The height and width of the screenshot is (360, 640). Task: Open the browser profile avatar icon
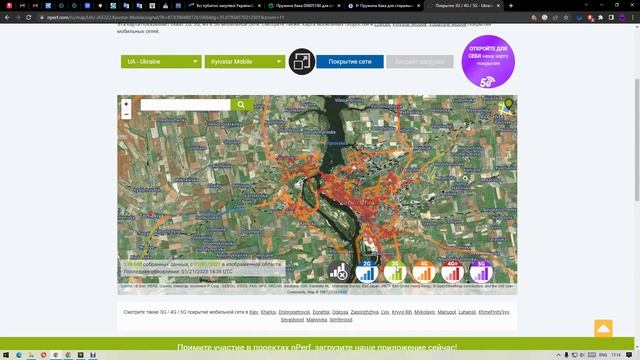point(622,18)
